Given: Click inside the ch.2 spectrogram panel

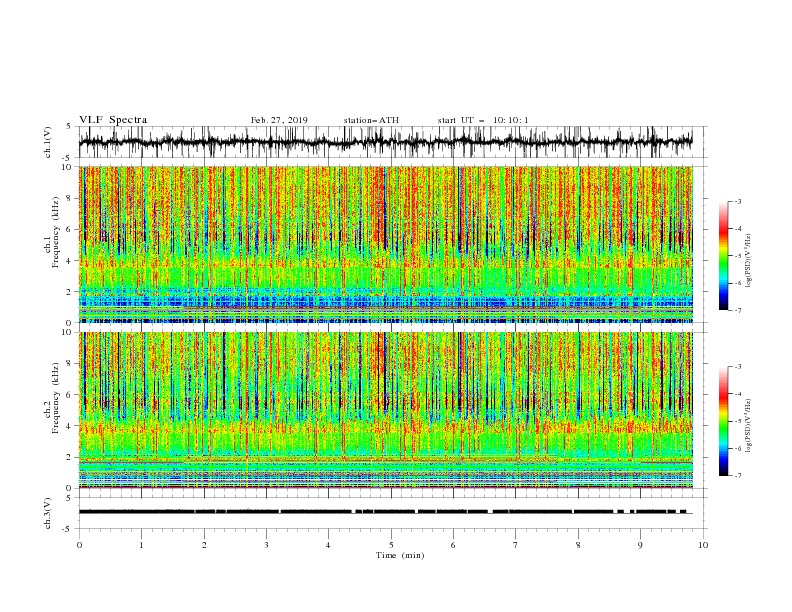Looking at the screenshot, I should click(x=385, y=410).
